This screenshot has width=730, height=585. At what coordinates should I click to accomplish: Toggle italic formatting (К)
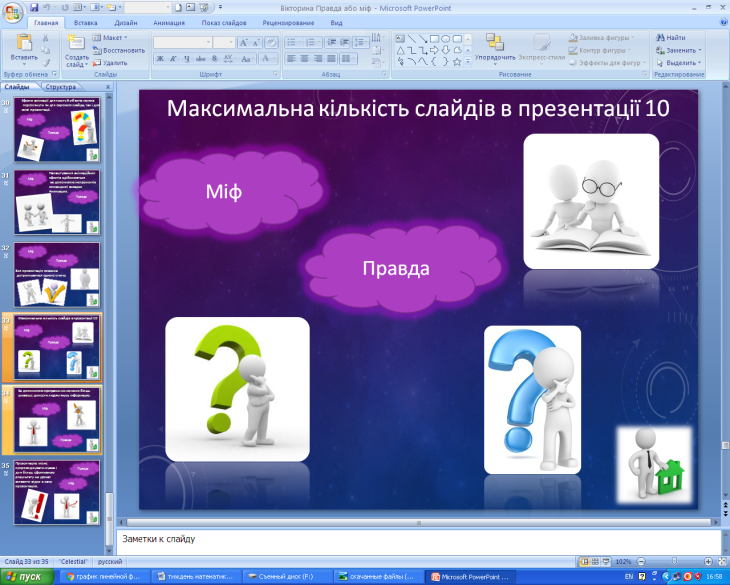pos(173,59)
